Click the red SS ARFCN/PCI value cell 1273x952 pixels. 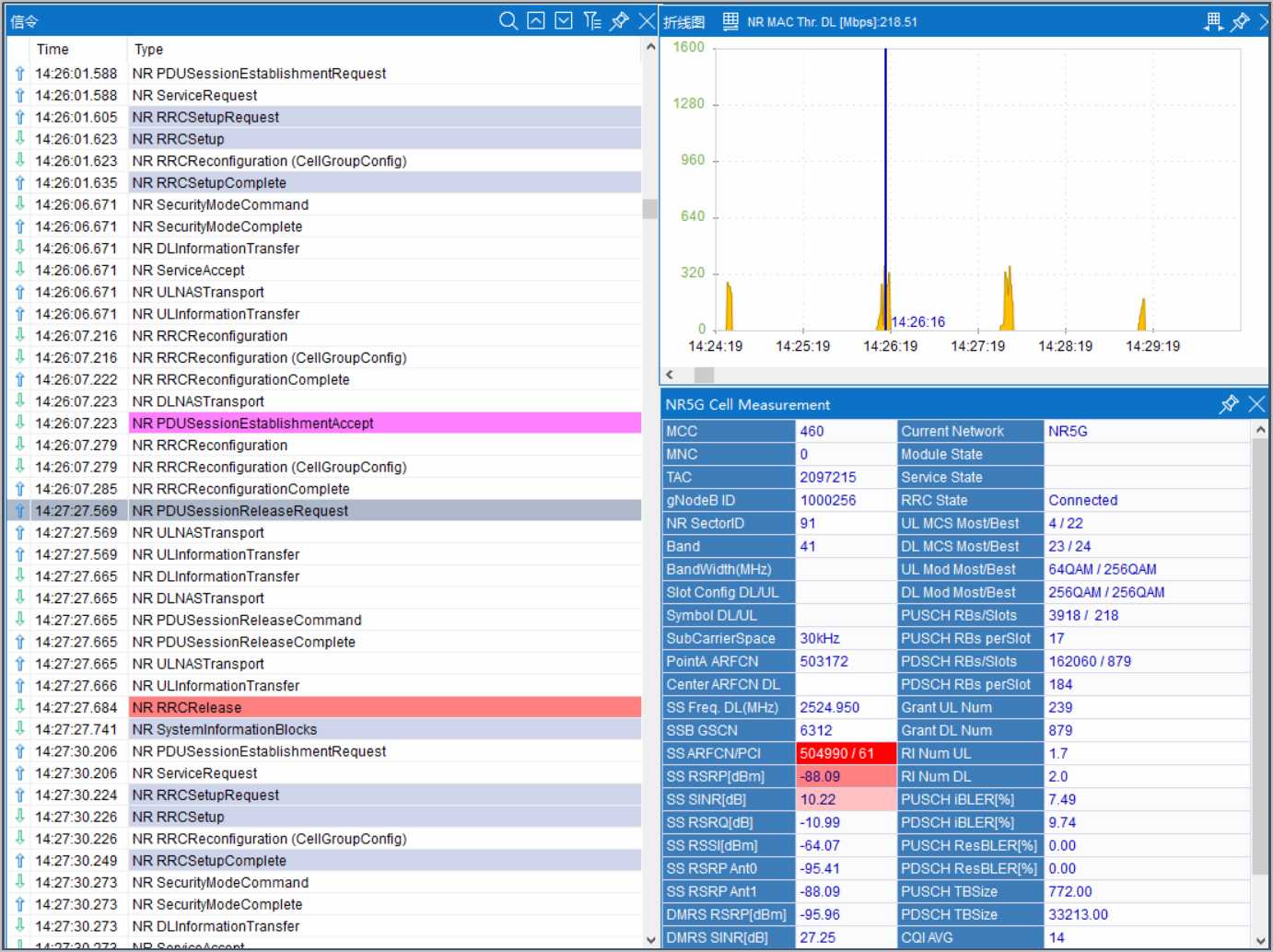click(x=845, y=753)
